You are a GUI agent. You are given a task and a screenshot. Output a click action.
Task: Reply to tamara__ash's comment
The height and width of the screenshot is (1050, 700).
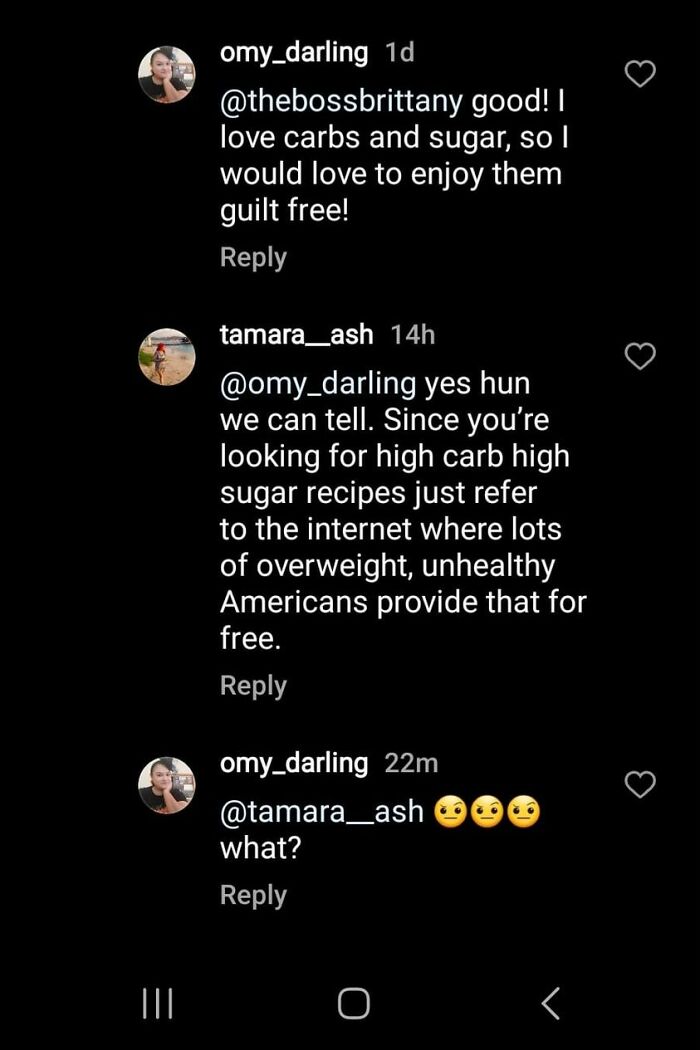pos(253,685)
